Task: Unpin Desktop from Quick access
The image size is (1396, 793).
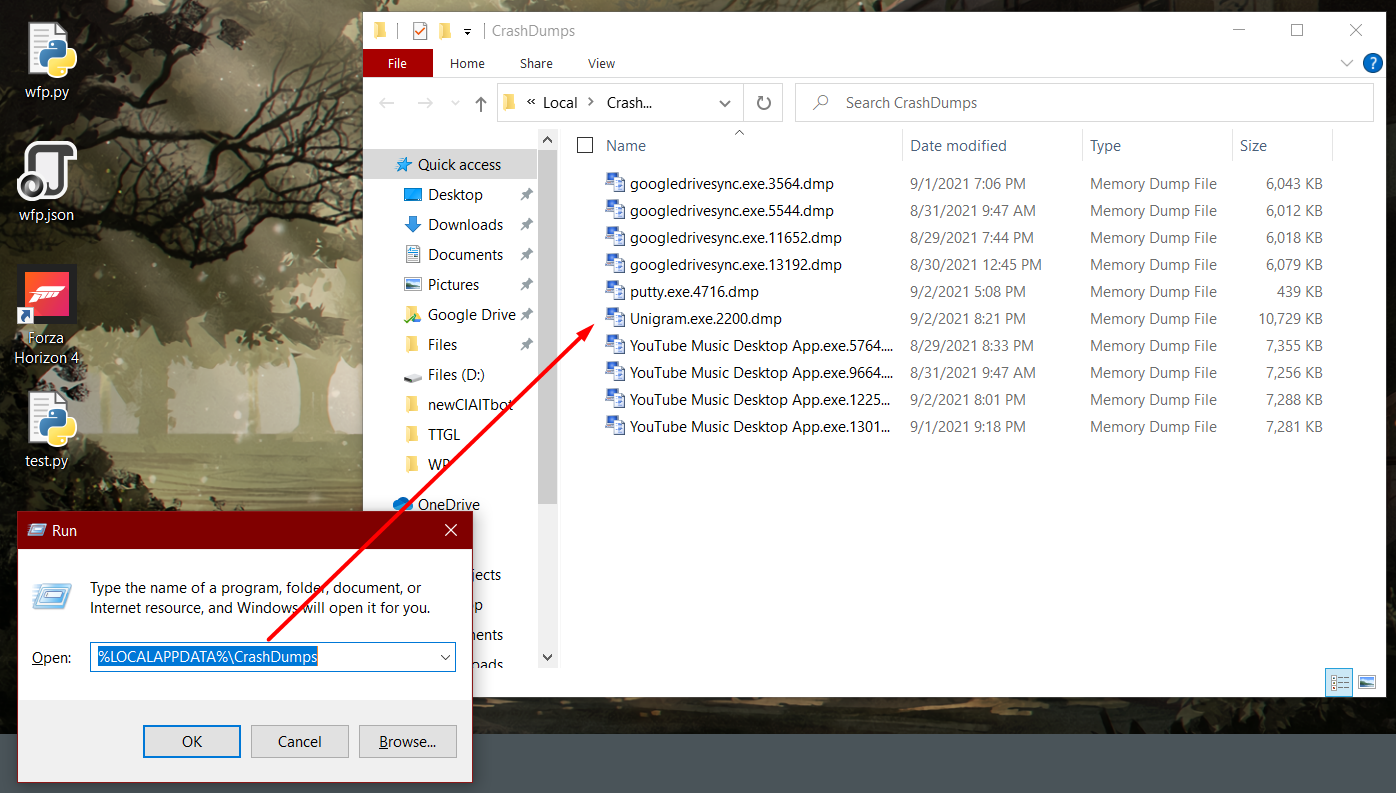Action: 526,194
